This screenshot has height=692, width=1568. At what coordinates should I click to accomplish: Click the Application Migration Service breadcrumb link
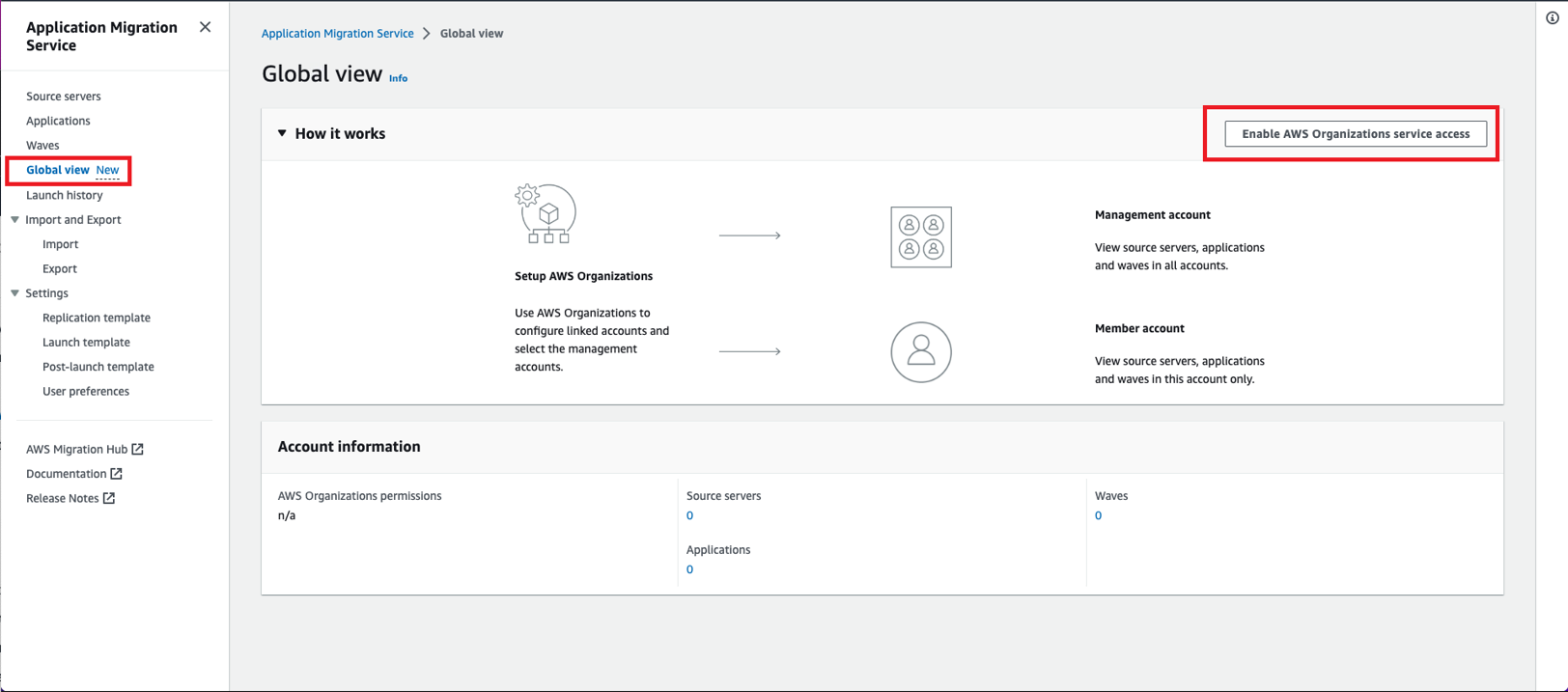coord(338,34)
